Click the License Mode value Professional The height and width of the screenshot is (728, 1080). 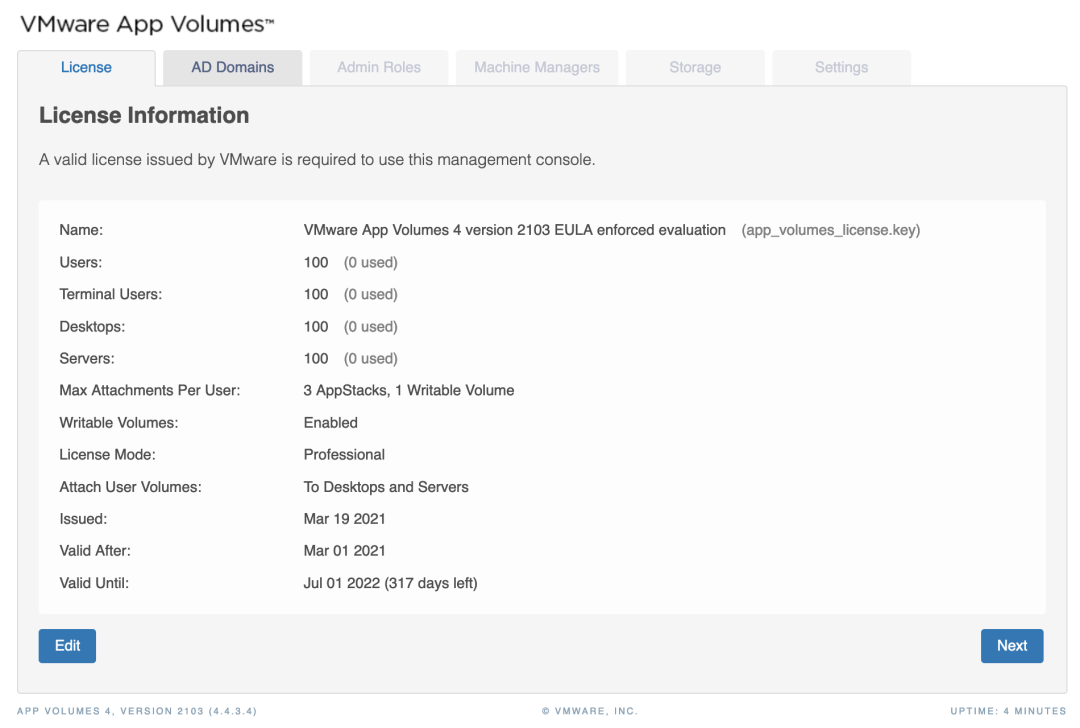(x=344, y=455)
